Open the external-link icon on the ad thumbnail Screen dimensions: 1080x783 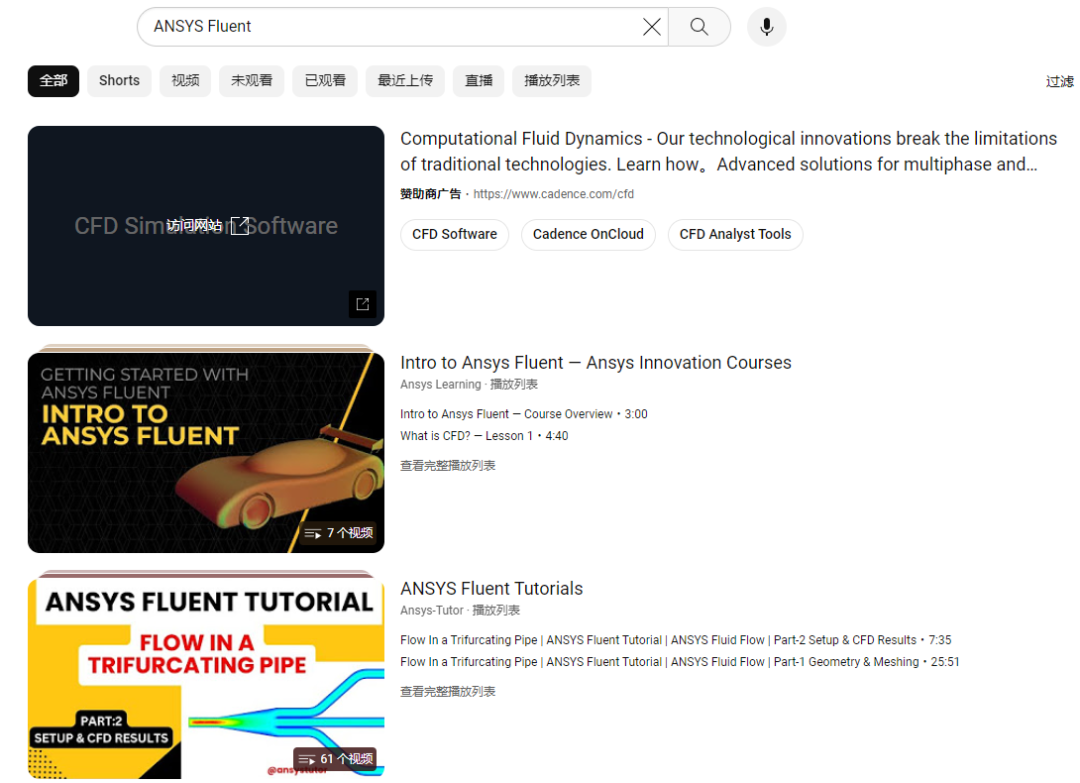362,304
